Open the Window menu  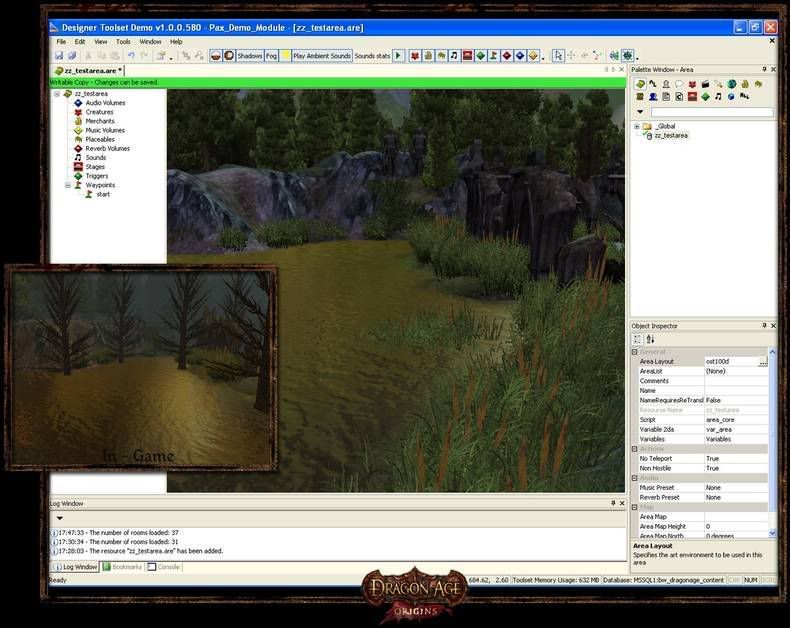coord(150,42)
